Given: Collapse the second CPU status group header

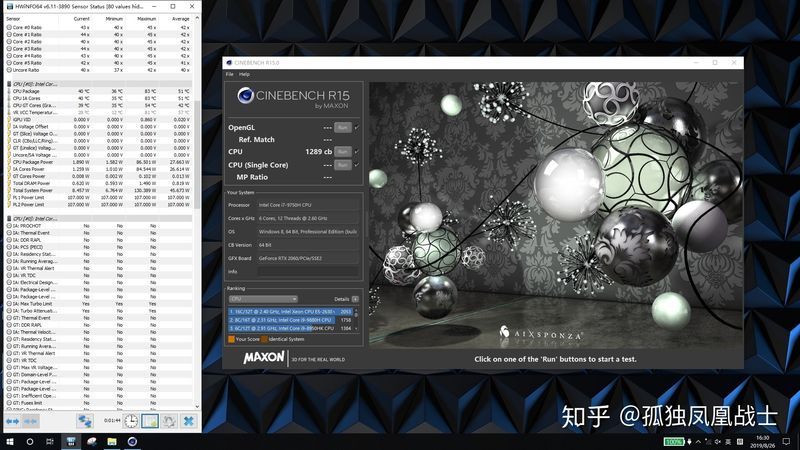Looking at the screenshot, I should [99, 218].
